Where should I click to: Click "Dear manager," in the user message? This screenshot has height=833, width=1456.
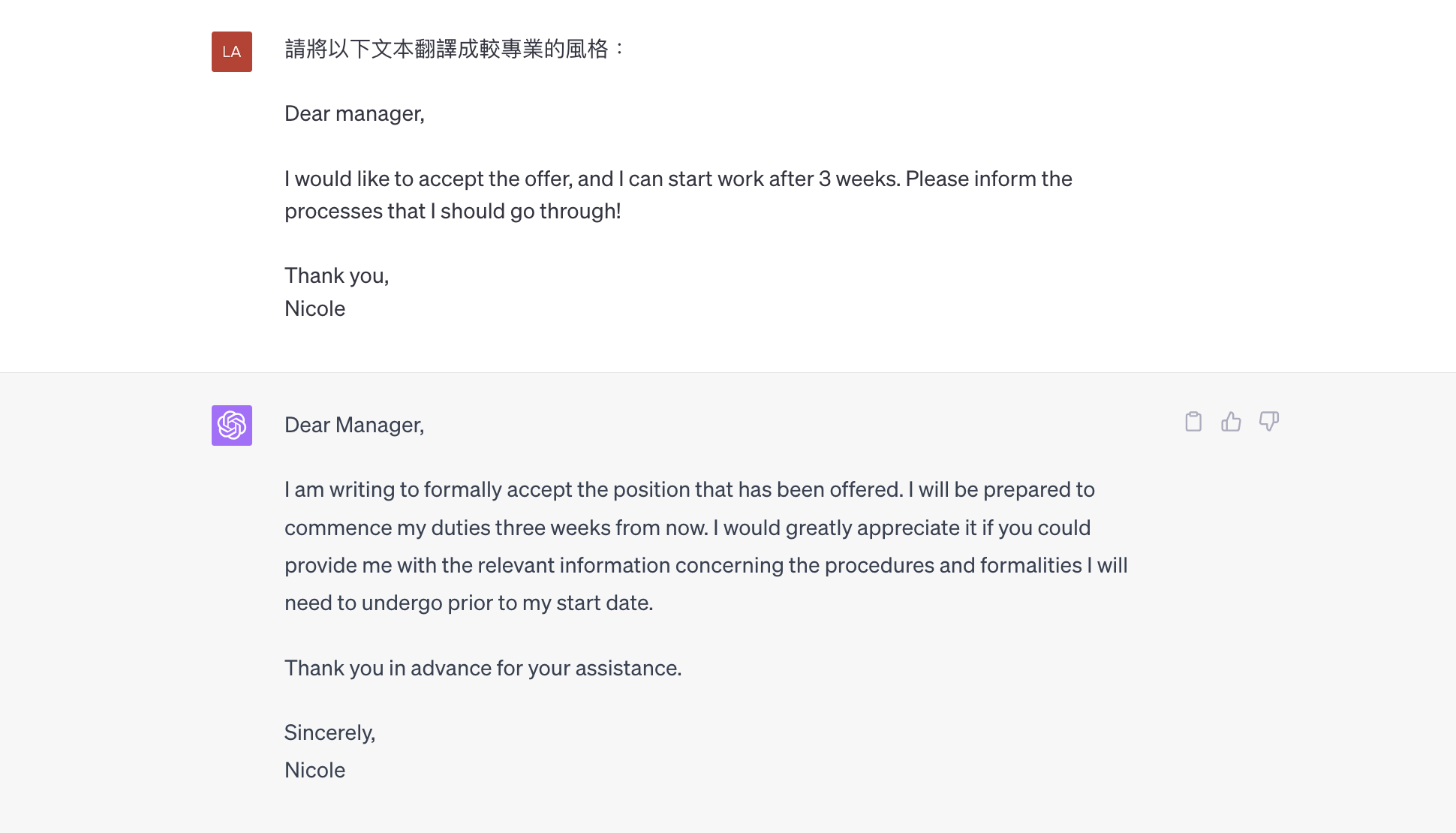click(x=354, y=114)
